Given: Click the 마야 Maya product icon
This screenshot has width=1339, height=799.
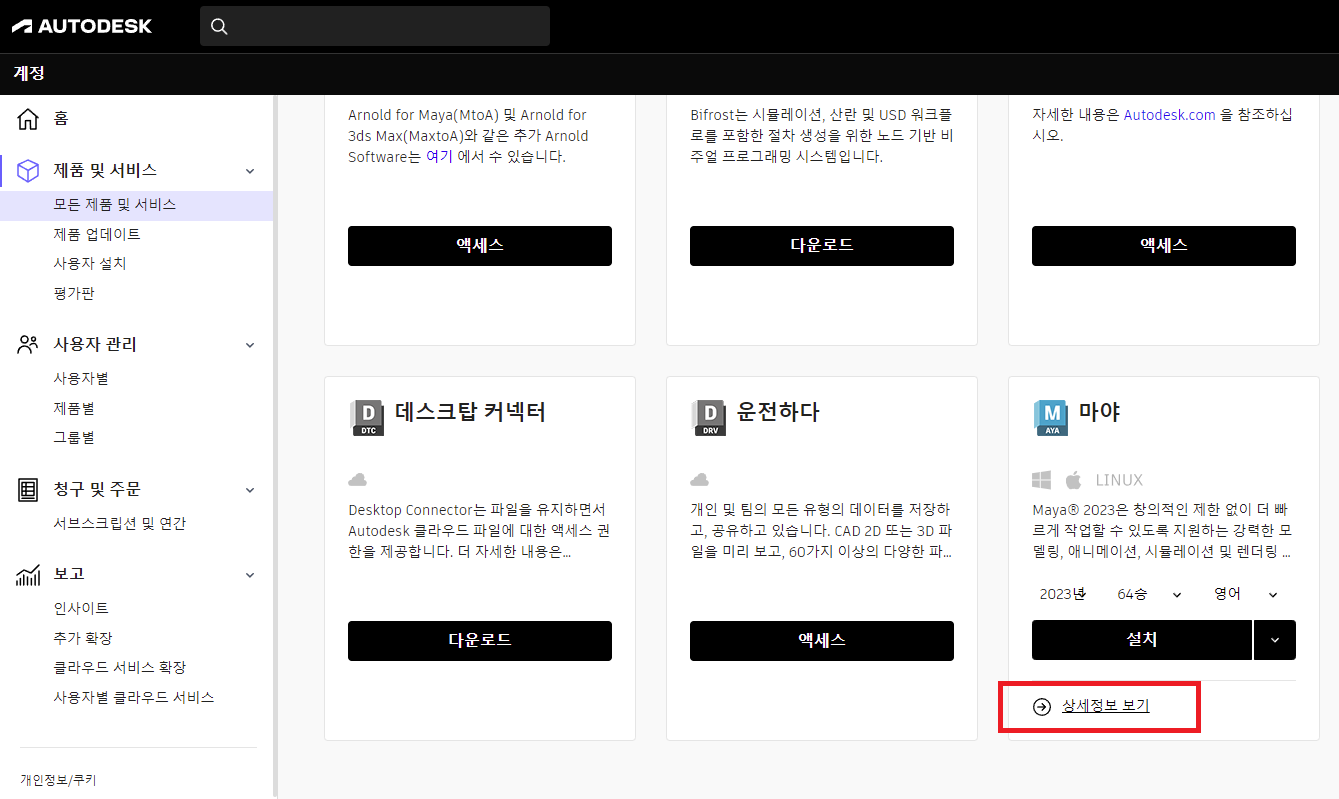Looking at the screenshot, I should pyautogui.click(x=1051, y=418).
